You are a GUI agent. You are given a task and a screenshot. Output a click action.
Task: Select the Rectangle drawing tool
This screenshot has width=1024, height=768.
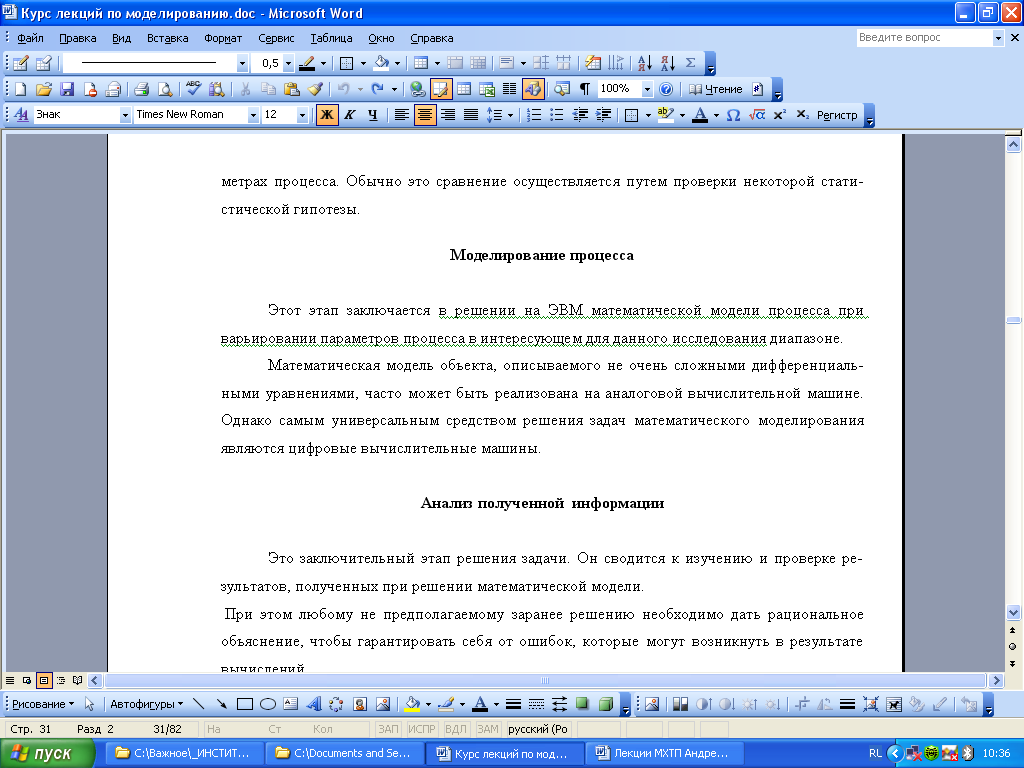pos(245,704)
